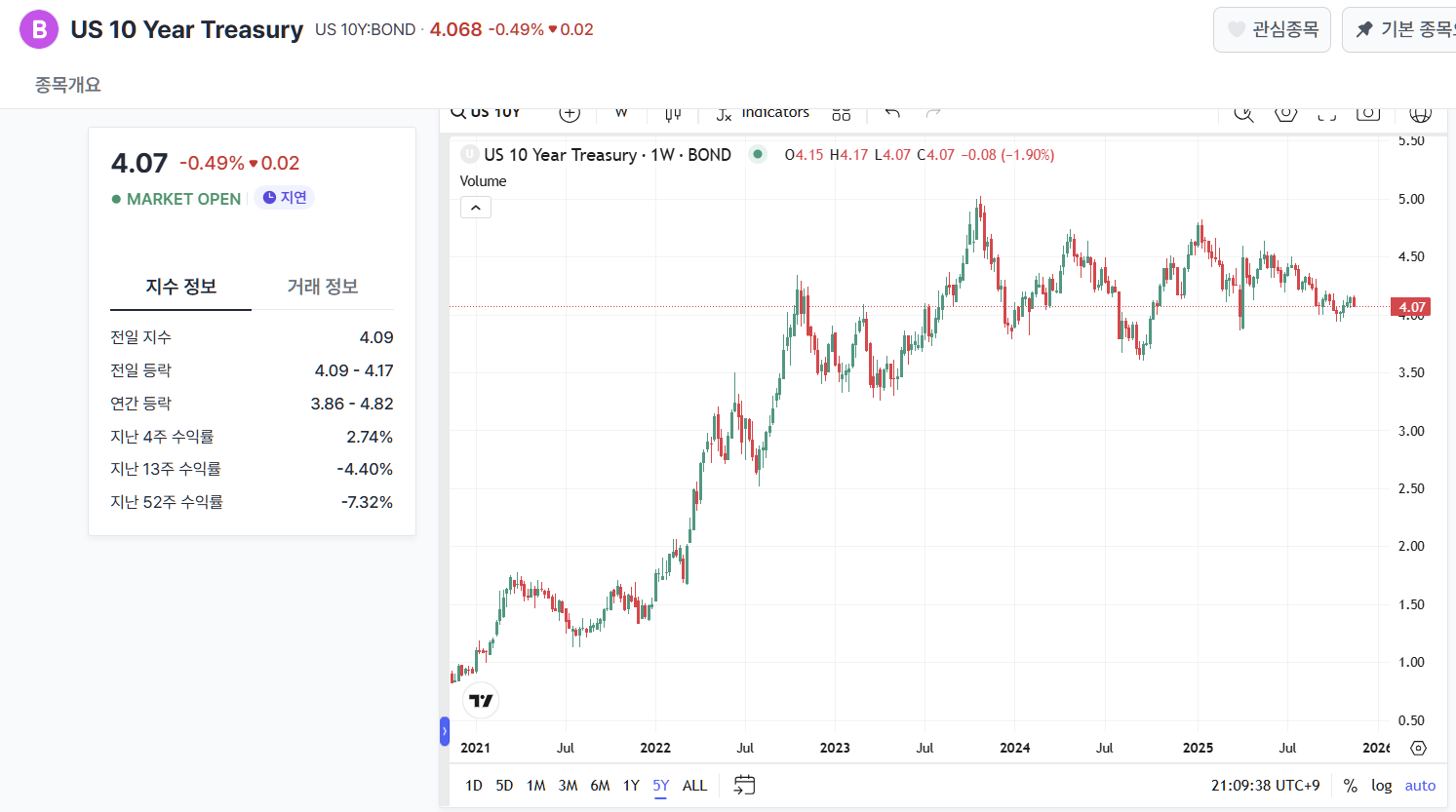Open the weekly interval dropdown
This screenshot has height=812, width=1456.
(621, 113)
